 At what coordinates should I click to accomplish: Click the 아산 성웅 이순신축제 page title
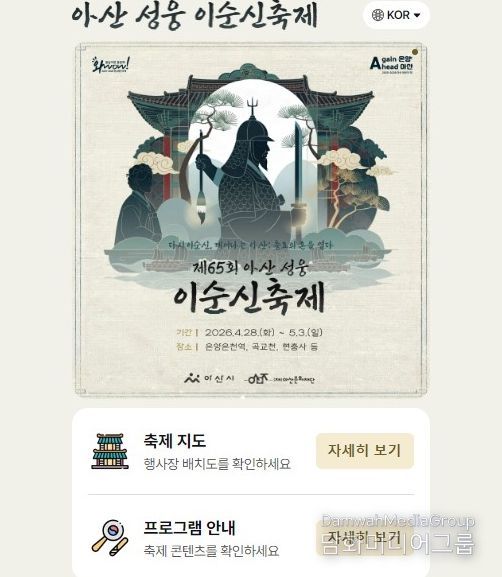(x=194, y=16)
